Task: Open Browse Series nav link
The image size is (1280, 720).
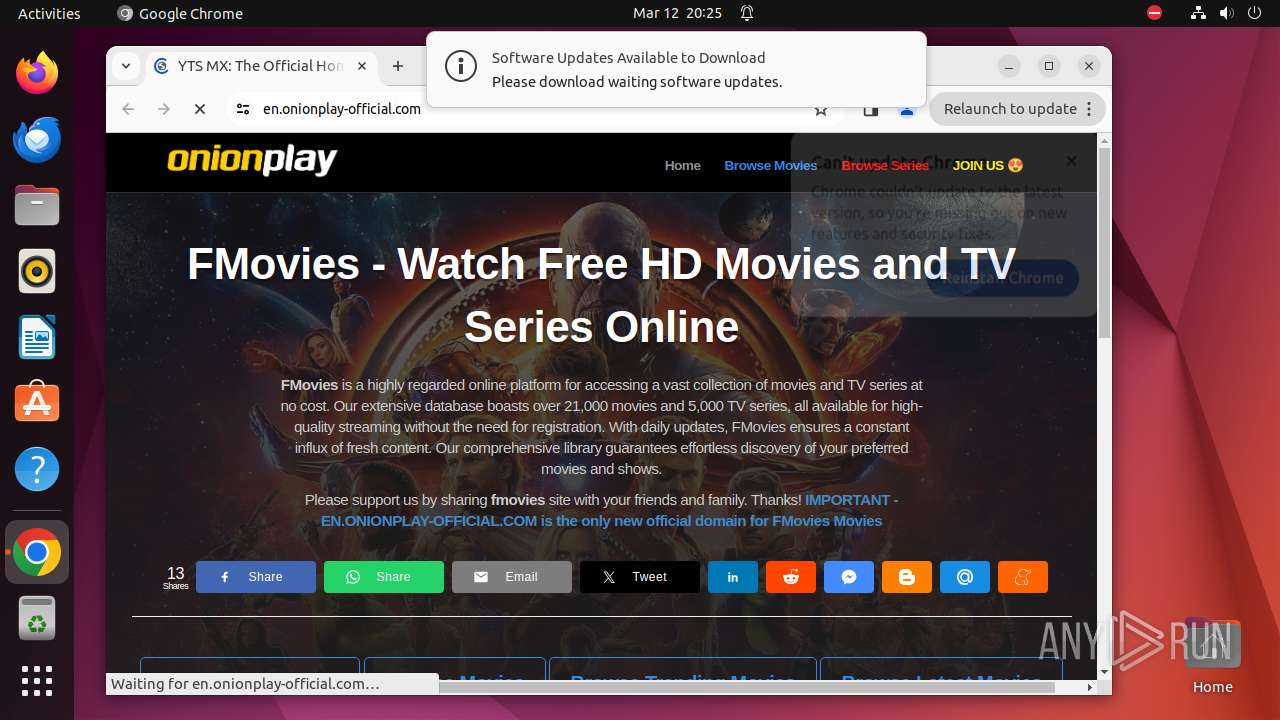Action: coord(885,165)
